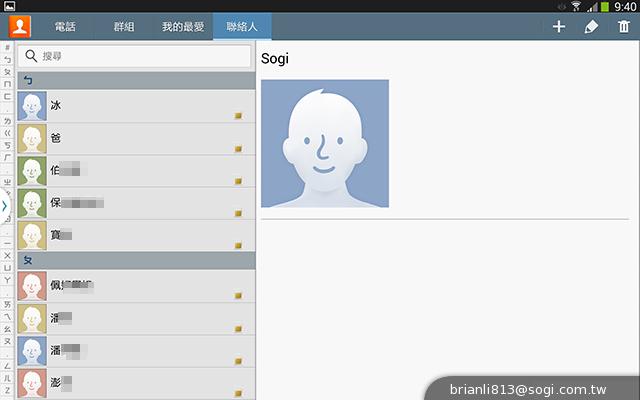Click the magnifier icon in search box
640x400 pixels.
(32, 57)
